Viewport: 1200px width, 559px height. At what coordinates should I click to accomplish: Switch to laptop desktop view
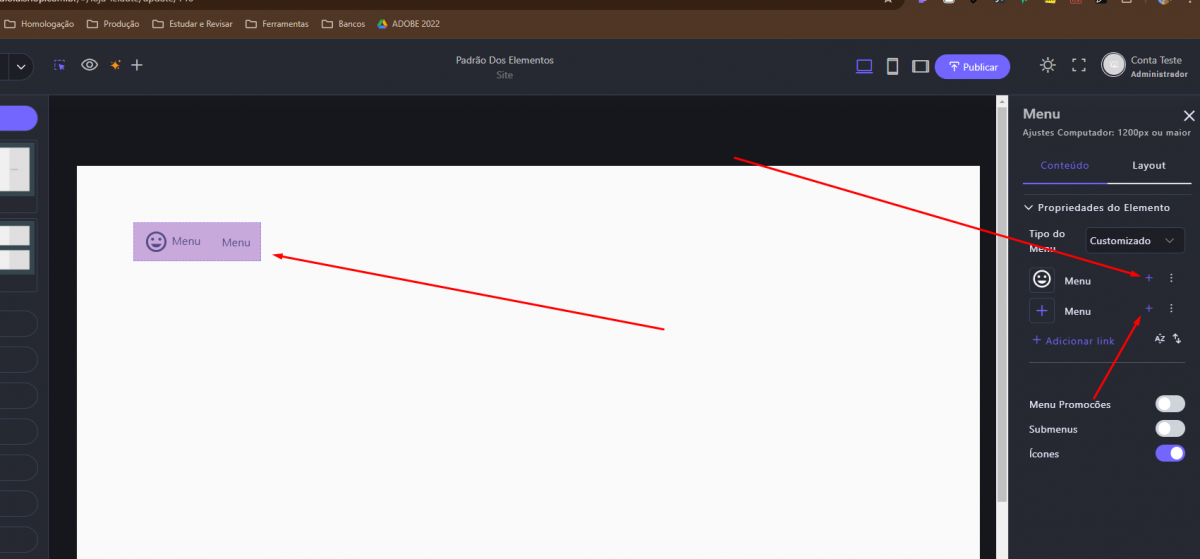coord(864,66)
